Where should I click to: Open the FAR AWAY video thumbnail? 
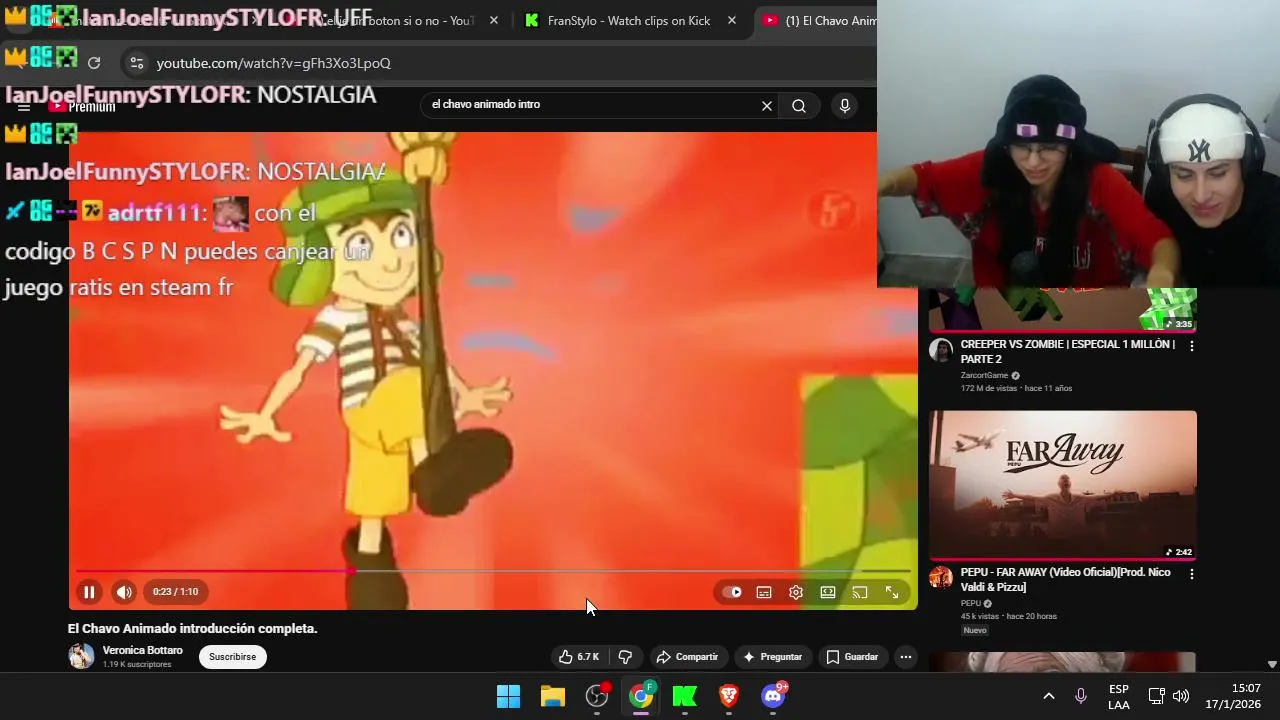(x=1062, y=485)
